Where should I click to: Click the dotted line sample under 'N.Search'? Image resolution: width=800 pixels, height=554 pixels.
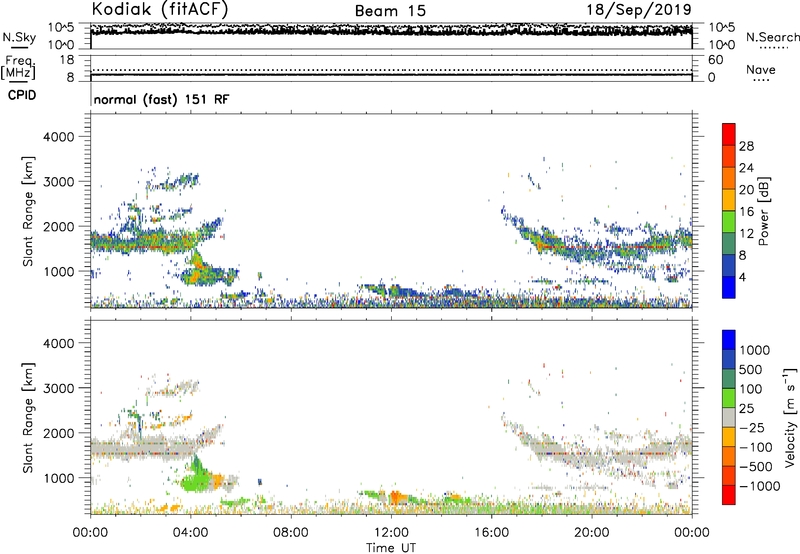coord(773,48)
